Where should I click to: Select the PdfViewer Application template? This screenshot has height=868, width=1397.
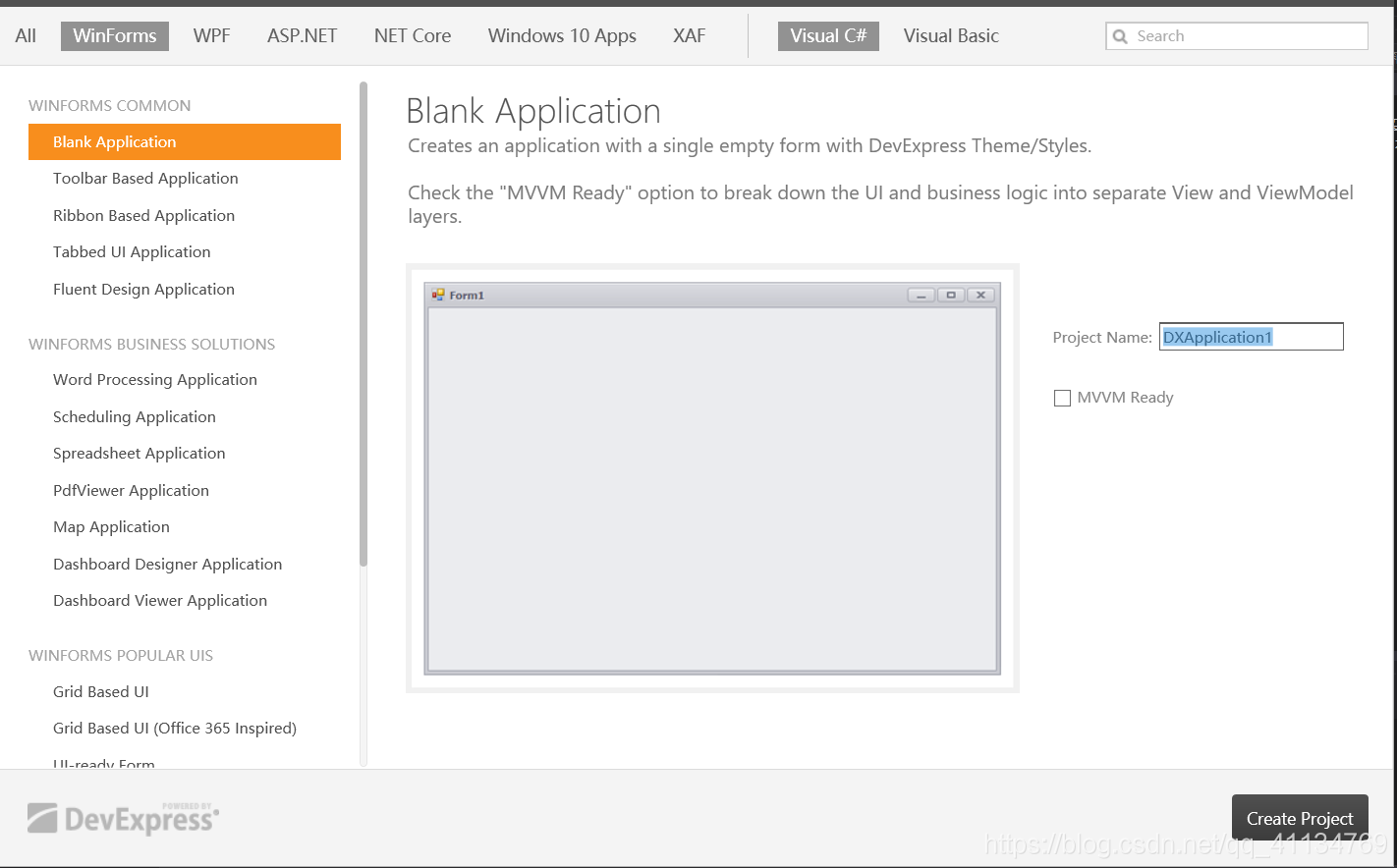pyautogui.click(x=131, y=491)
